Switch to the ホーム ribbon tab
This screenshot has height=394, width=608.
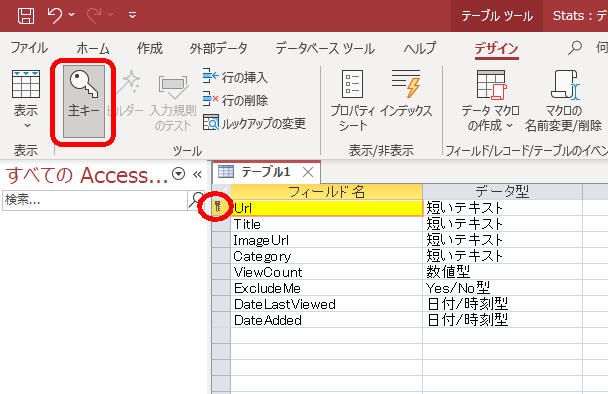93,48
